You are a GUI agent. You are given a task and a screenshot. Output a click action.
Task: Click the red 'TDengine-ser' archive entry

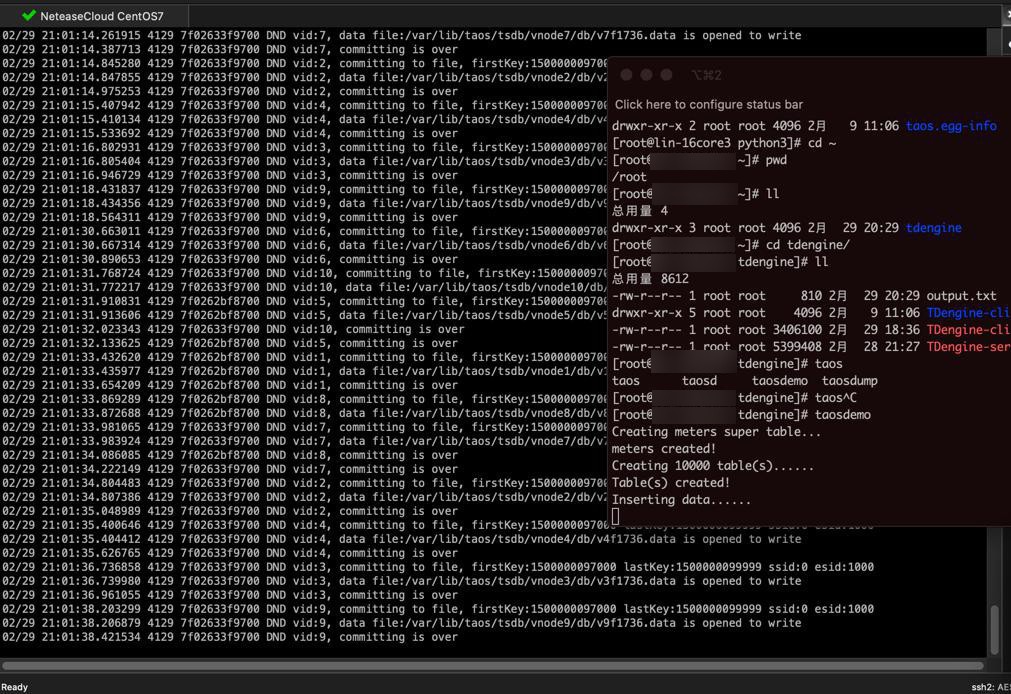click(x=968, y=346)
